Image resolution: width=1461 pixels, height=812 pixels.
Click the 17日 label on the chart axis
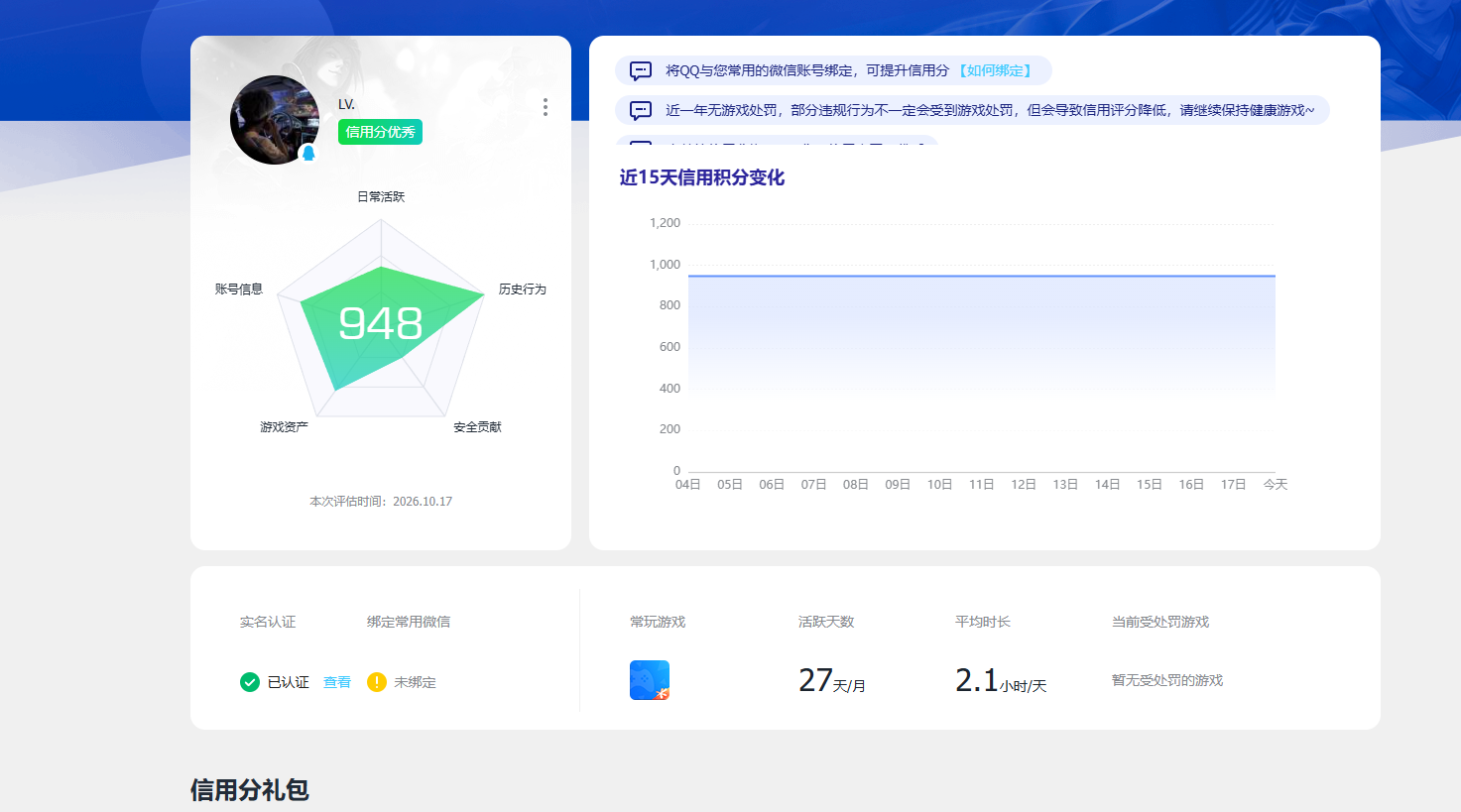pos(1233,485)
